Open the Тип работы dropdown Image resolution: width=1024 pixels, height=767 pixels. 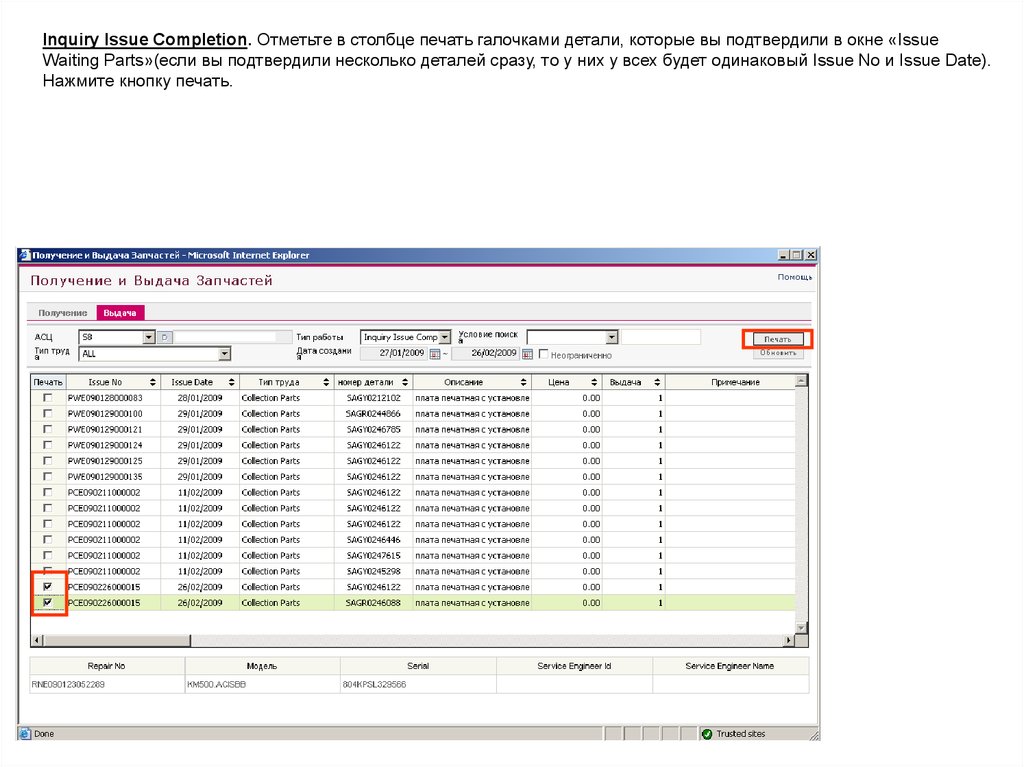pyautogui.click(x=446, y=338)
